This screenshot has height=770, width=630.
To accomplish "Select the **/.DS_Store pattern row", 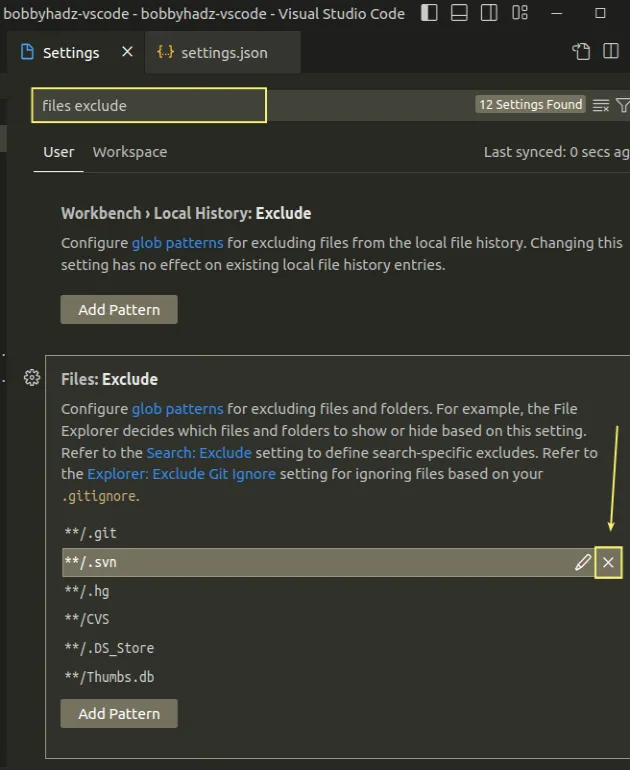I will click(342, 648).
